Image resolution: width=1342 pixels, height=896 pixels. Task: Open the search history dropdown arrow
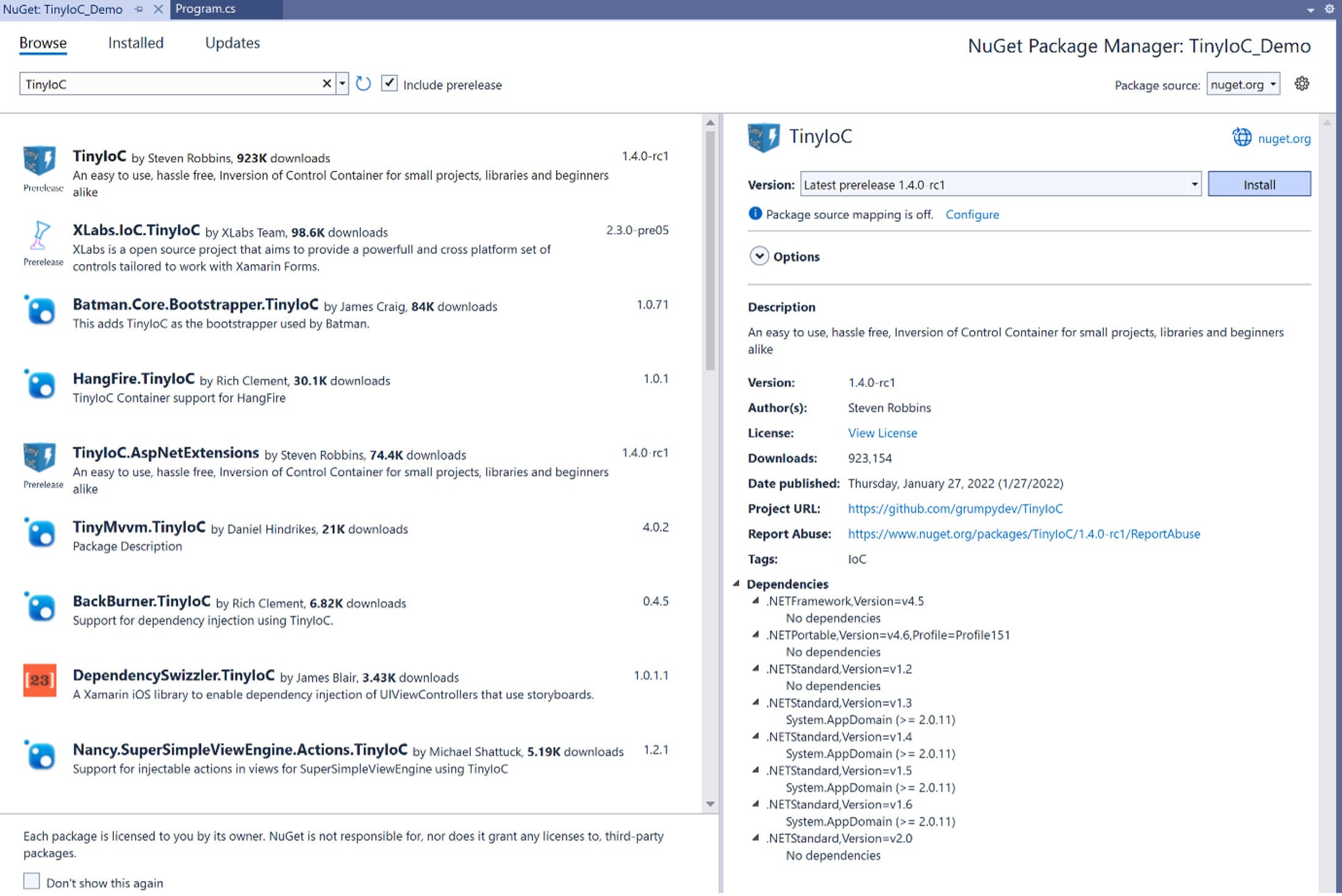click(342, 84)
